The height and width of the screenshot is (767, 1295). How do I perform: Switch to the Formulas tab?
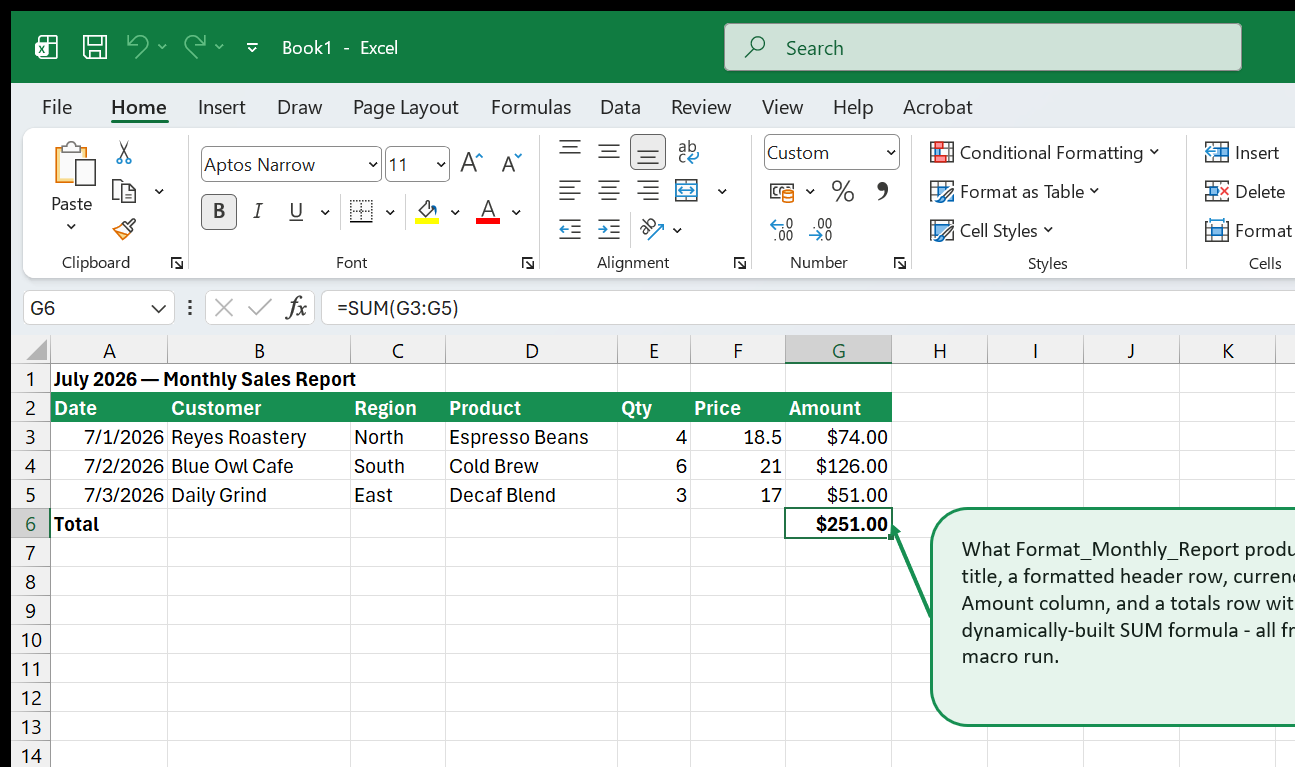(531, 107)
